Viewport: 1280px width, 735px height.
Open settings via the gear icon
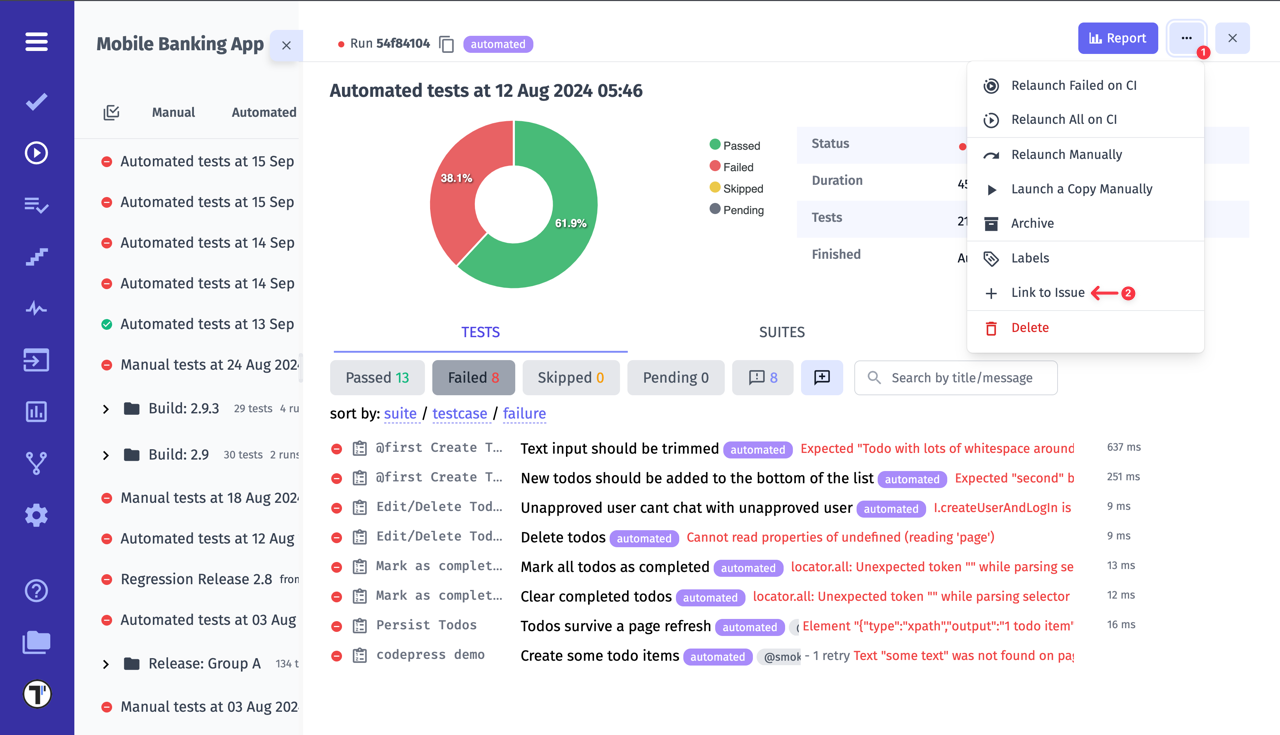pyautogui.click(x=36, y=514)
